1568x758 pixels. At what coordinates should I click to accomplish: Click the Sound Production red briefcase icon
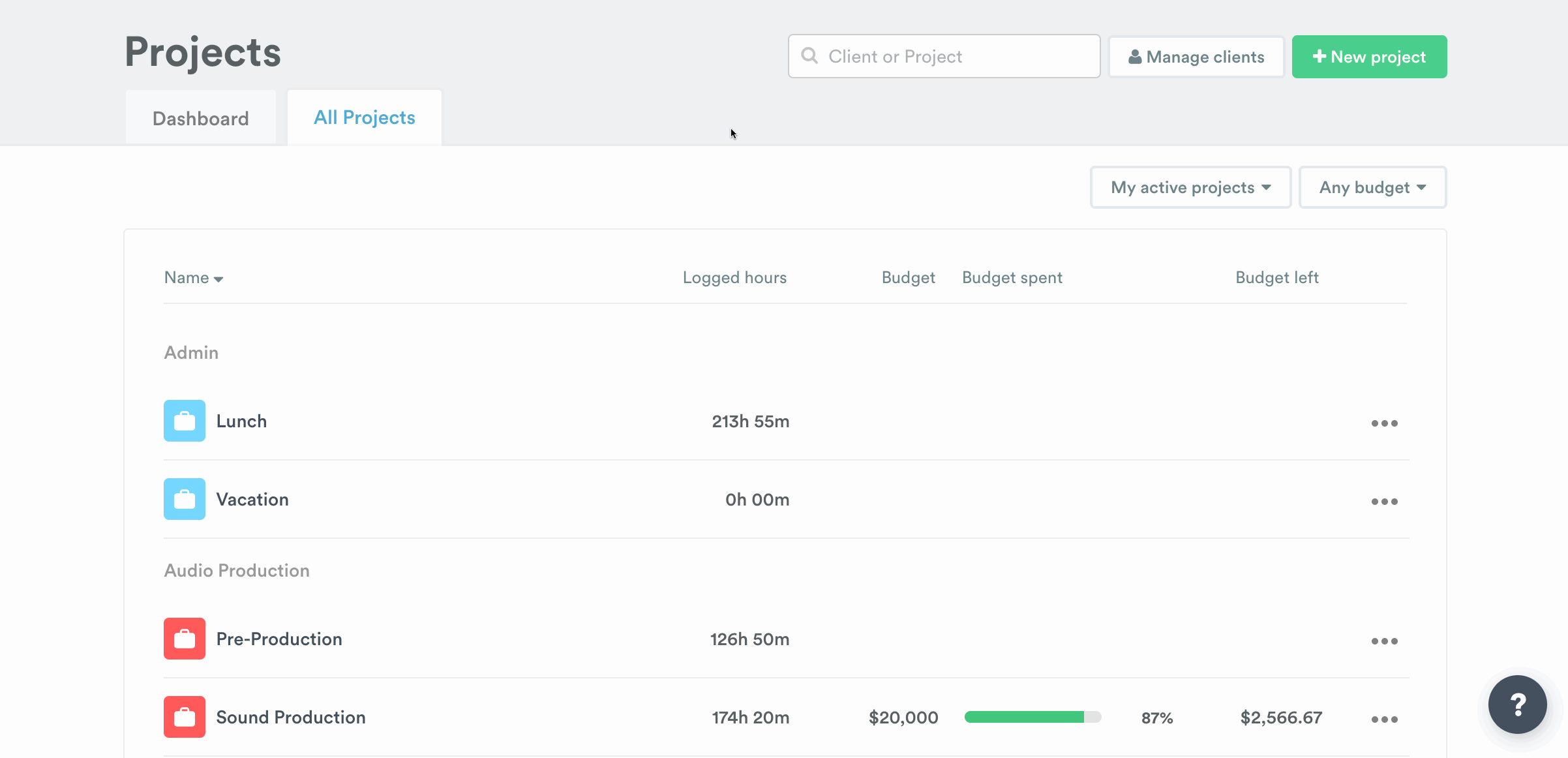[185, 717]
